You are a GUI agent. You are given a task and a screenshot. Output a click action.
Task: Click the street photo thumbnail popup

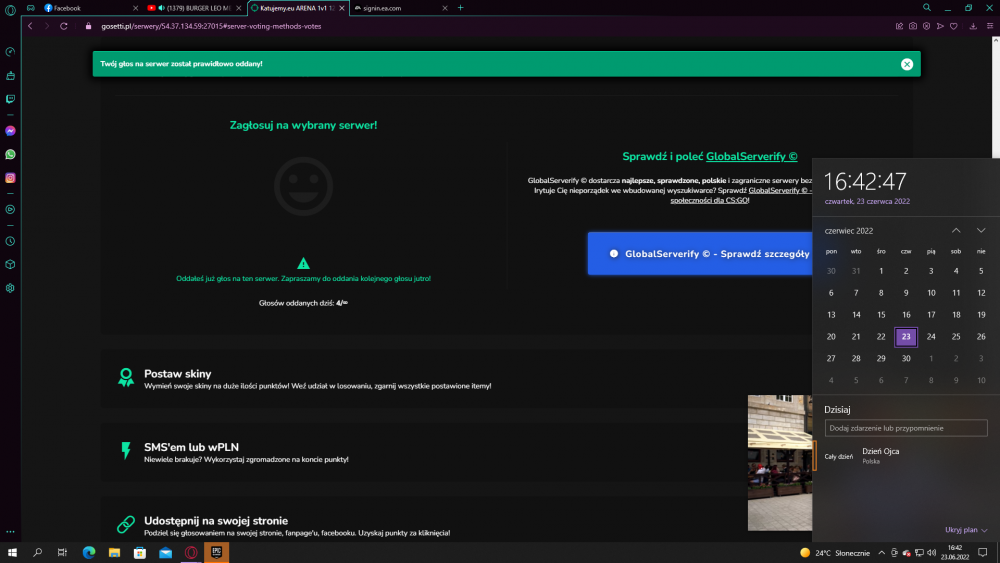779,463
